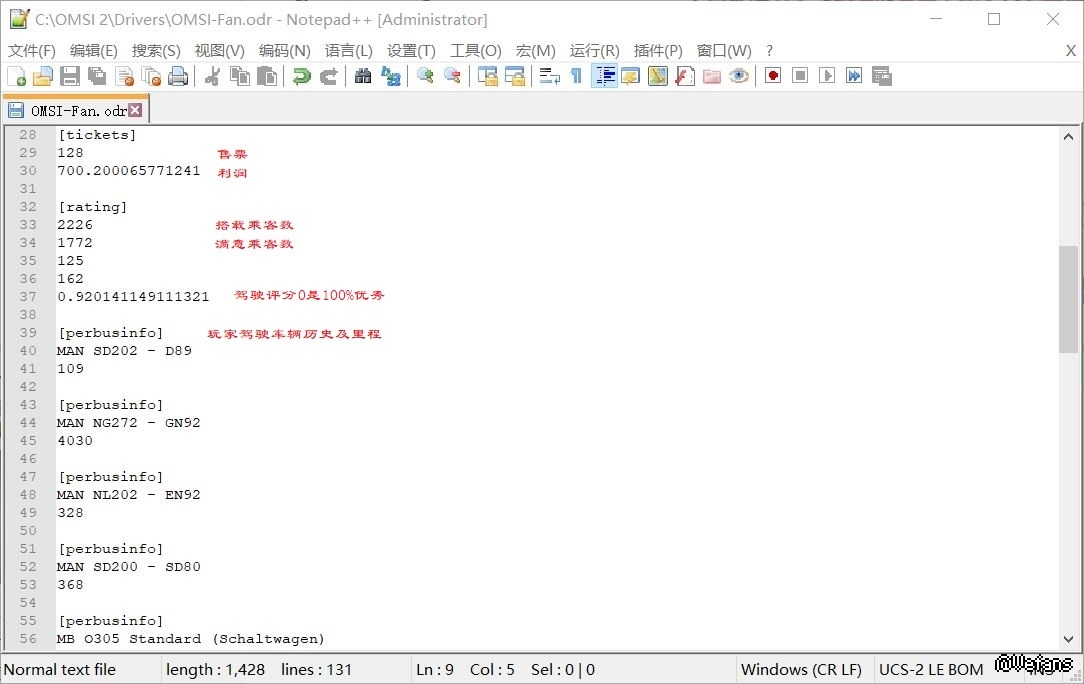Open the 文件(F) menu
The height and width of the screenshot is (684, 1084).
click(32, 50)
